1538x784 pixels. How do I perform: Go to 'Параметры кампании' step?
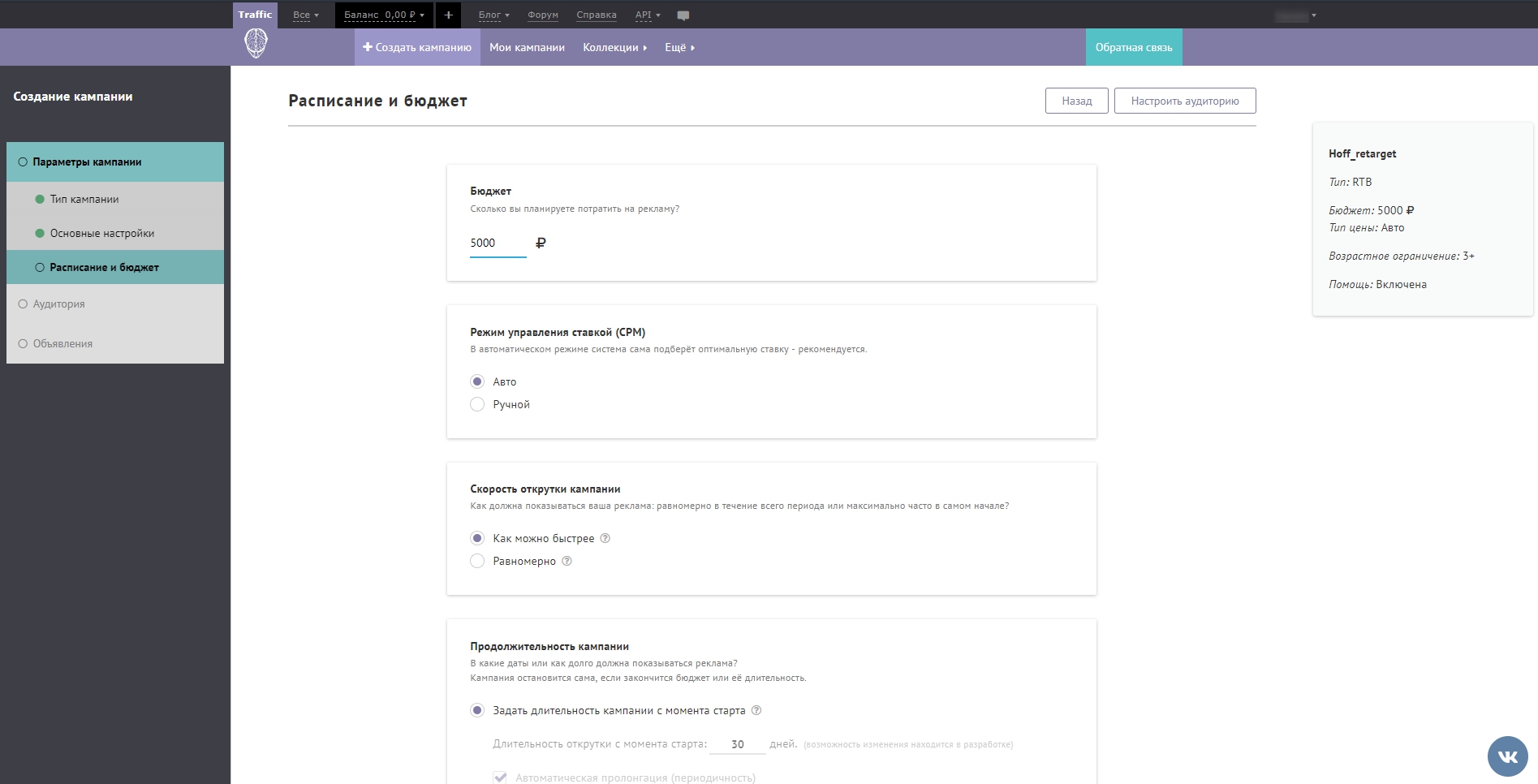coord(115,162)
